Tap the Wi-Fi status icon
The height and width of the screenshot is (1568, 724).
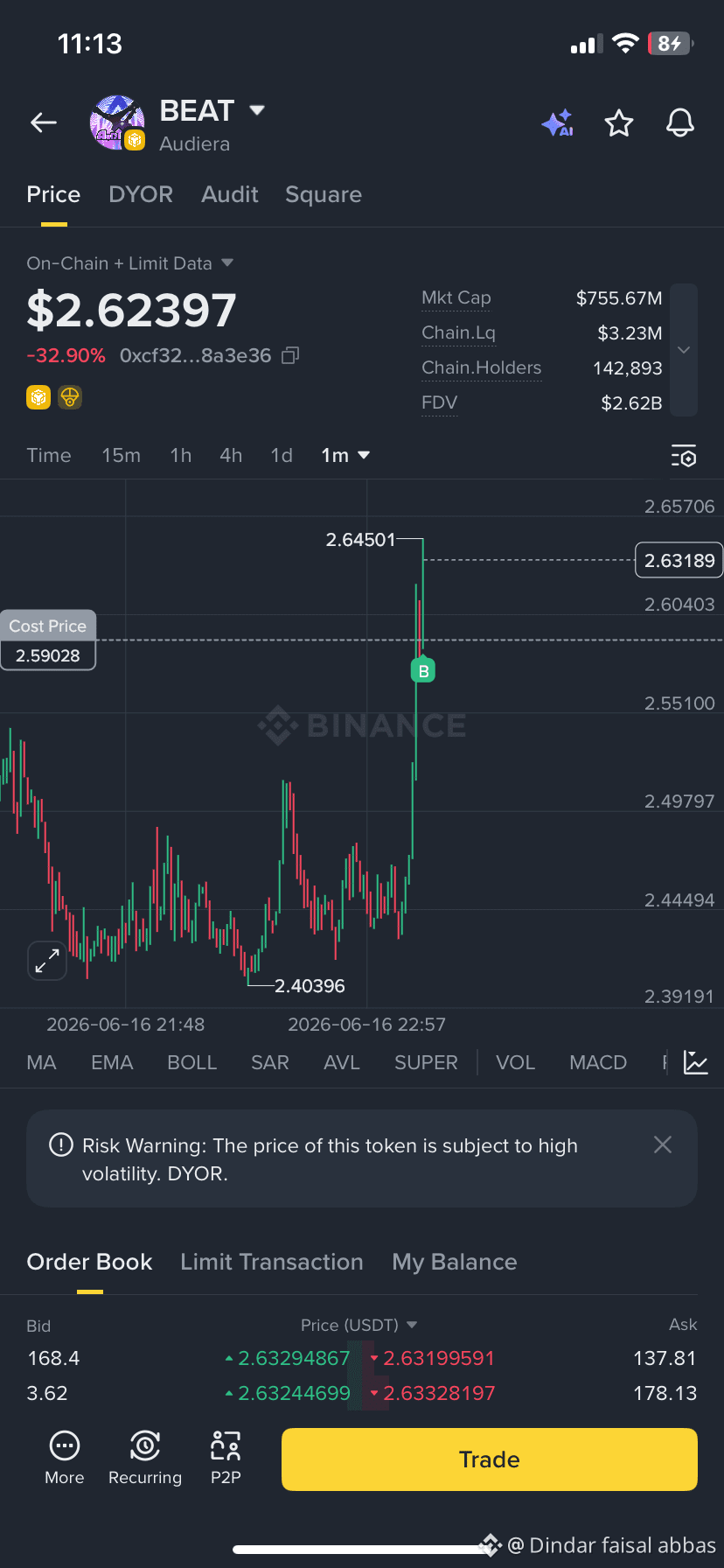625,44
